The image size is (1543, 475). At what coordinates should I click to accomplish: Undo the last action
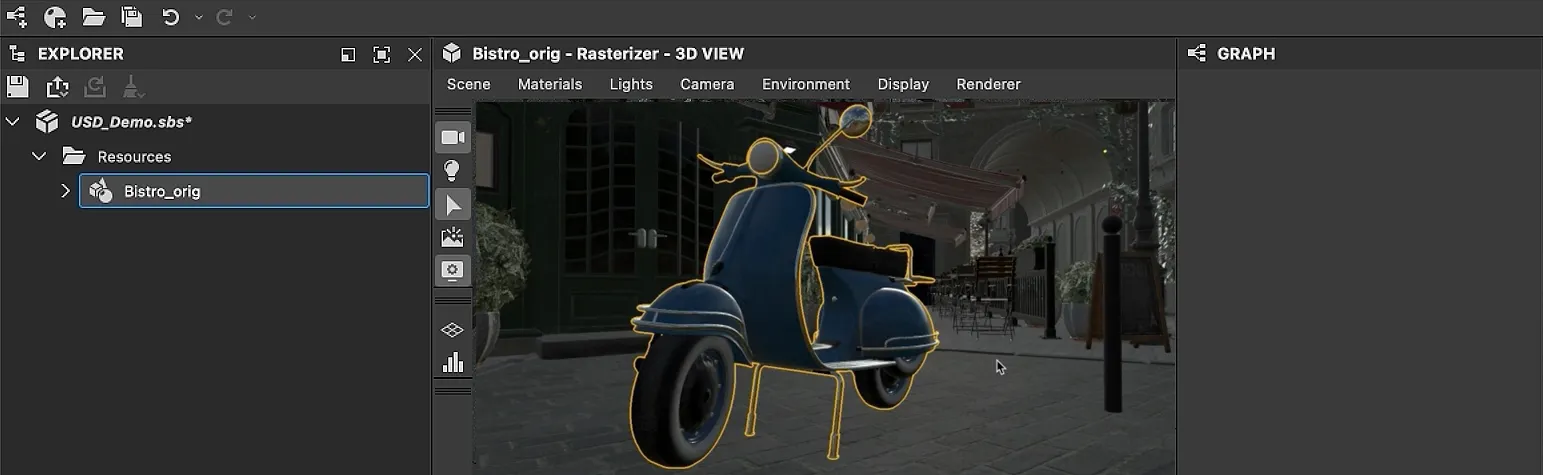pyautogui.click(x=171, y=17)
